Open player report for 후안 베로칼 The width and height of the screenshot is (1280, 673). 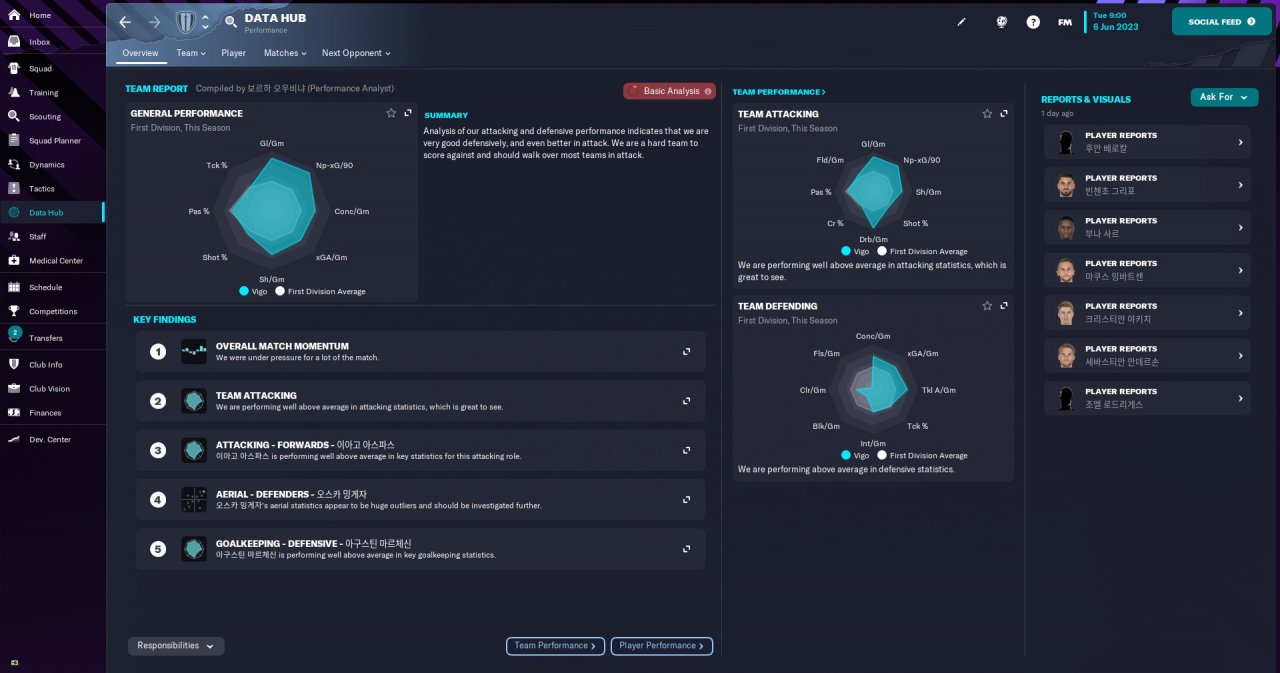(1147, 141)
